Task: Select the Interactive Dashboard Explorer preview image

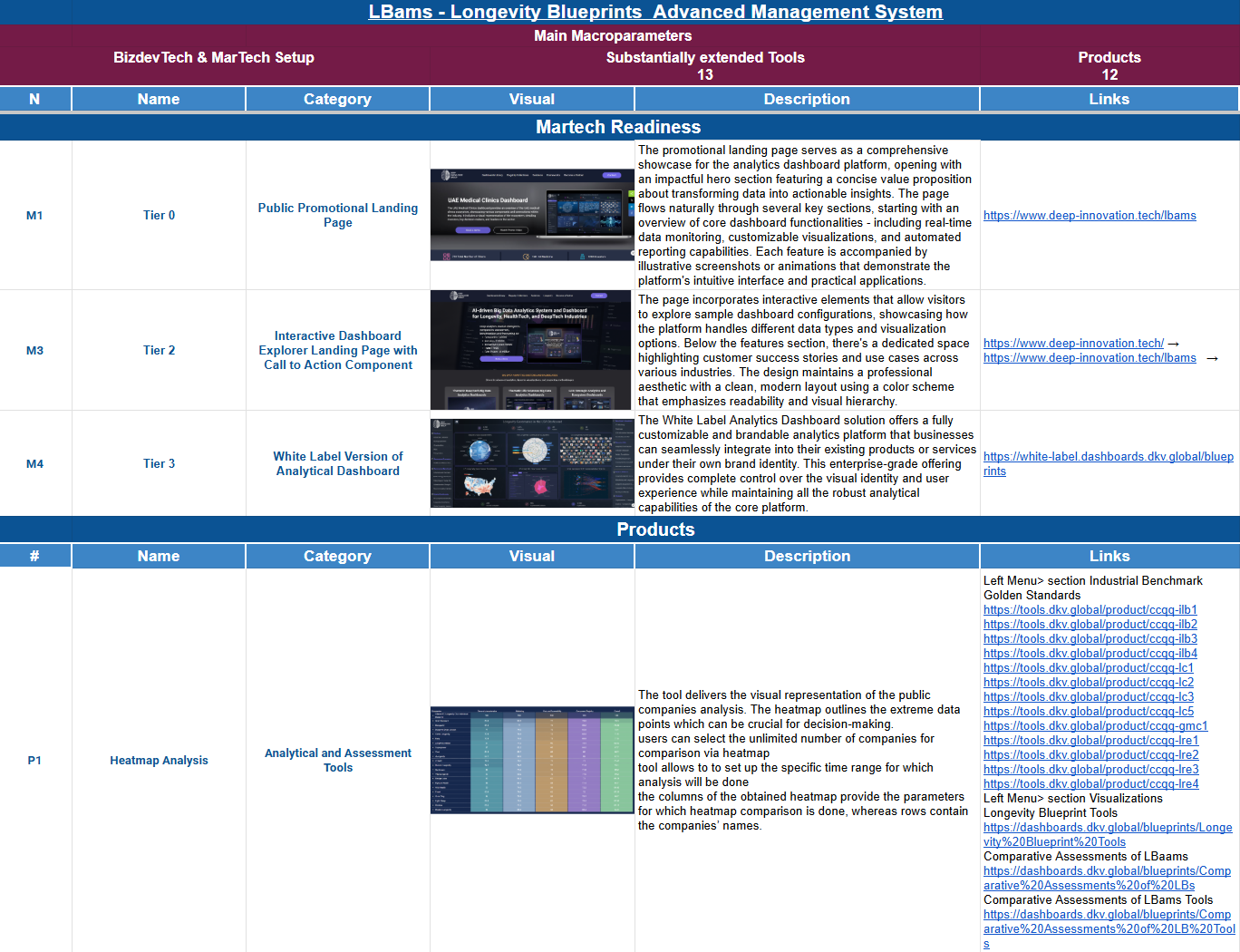Action: [531, 350]
